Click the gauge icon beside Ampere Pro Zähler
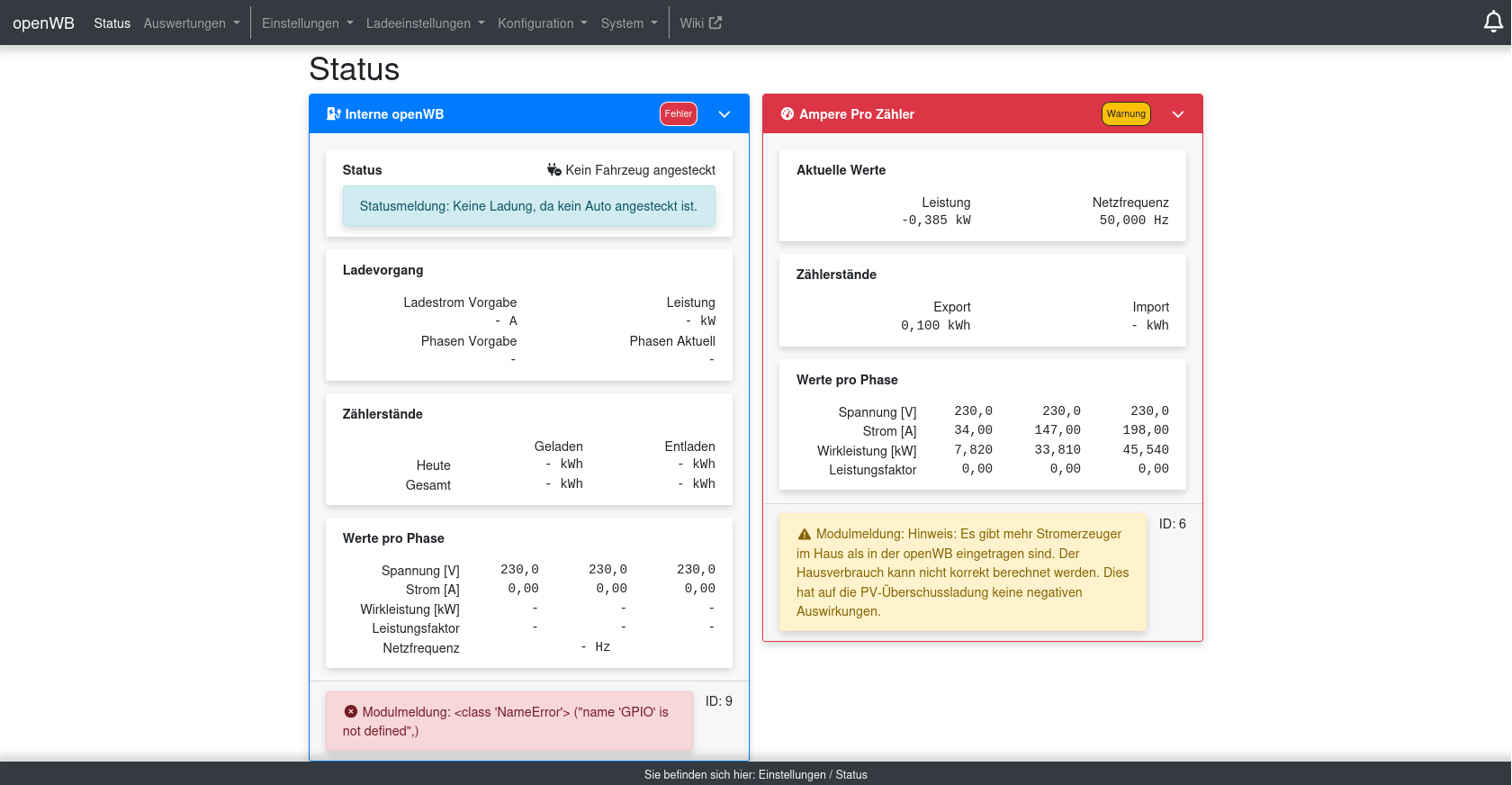1512x785 pixels. click(x=787, y=114)
